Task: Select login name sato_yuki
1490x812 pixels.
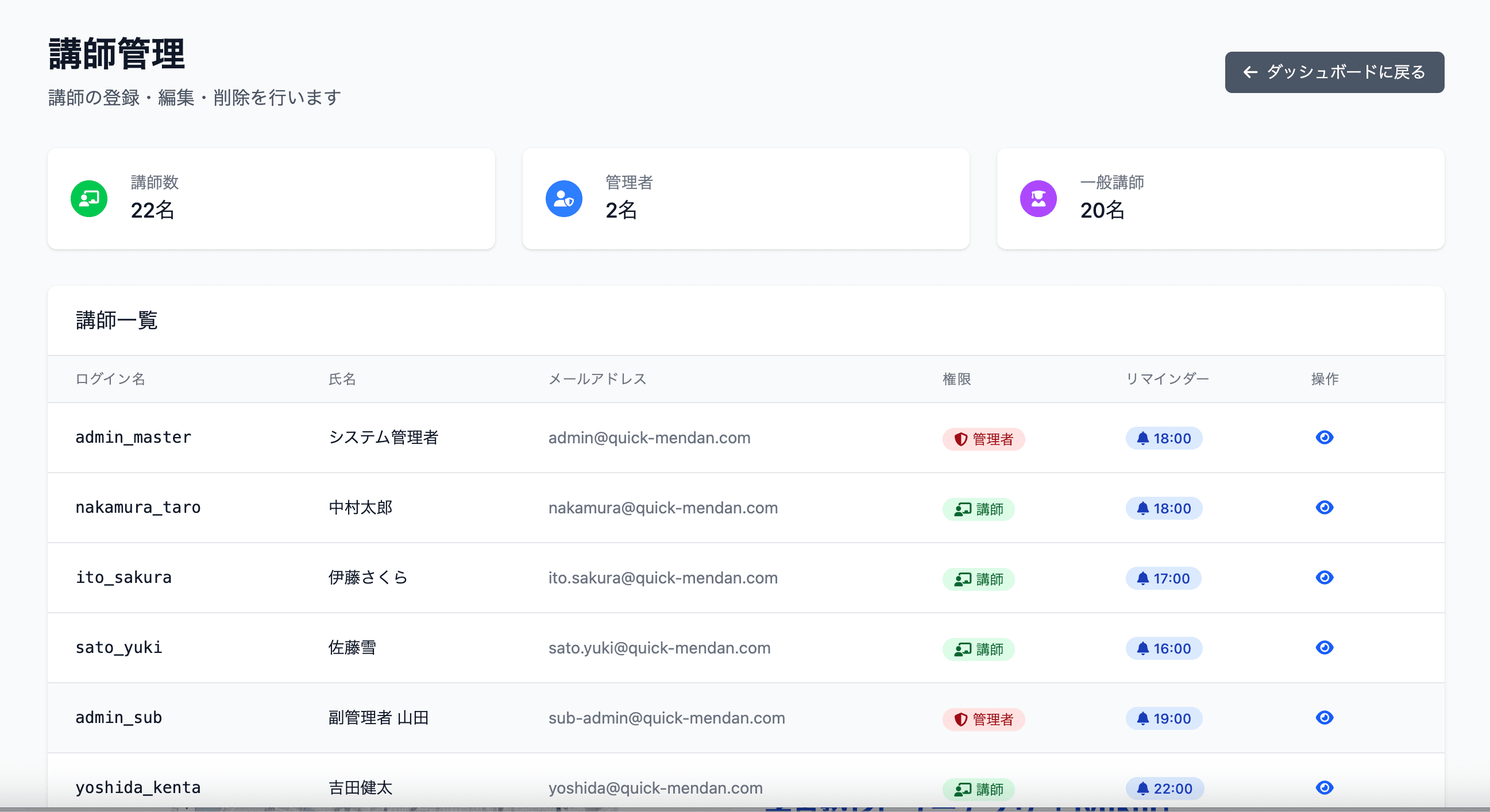Action: pos(119,647)
